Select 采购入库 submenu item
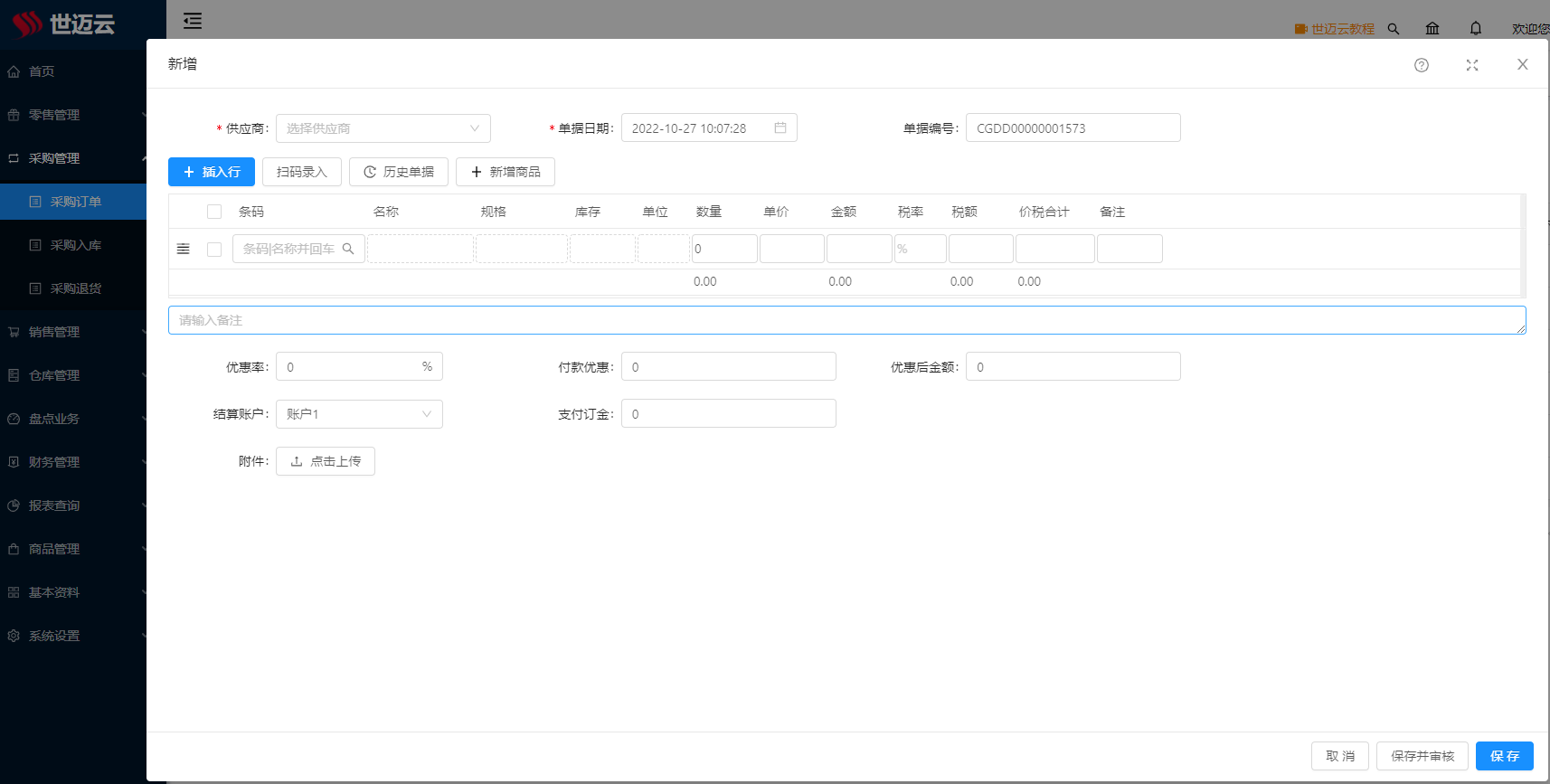 73,245
